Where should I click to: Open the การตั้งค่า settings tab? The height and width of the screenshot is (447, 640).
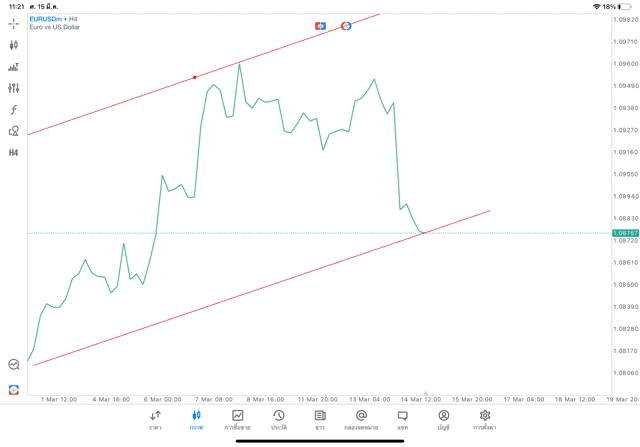[485, 420]
